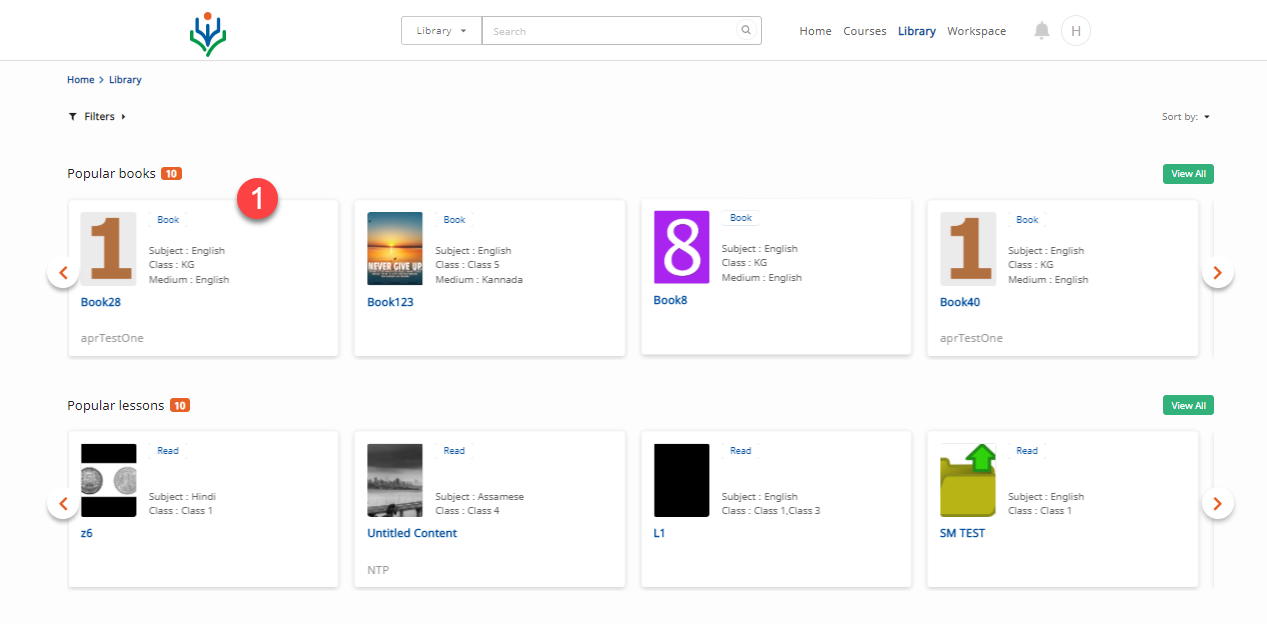Open the Workspace menu item
The height and width of the screenshot is (624, 1267).
coord(976,31)
